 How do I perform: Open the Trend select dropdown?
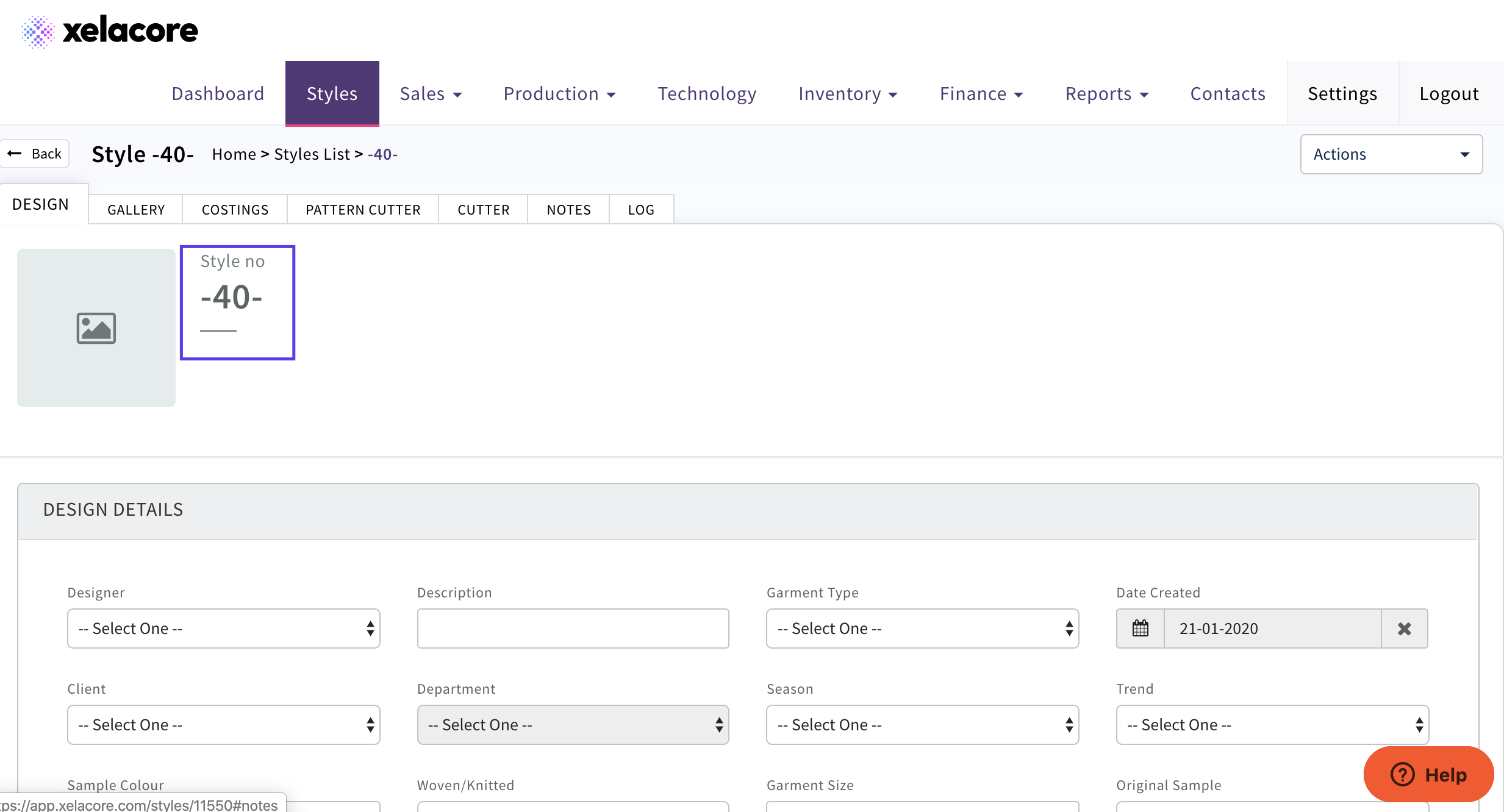[x=1272, y=725]
